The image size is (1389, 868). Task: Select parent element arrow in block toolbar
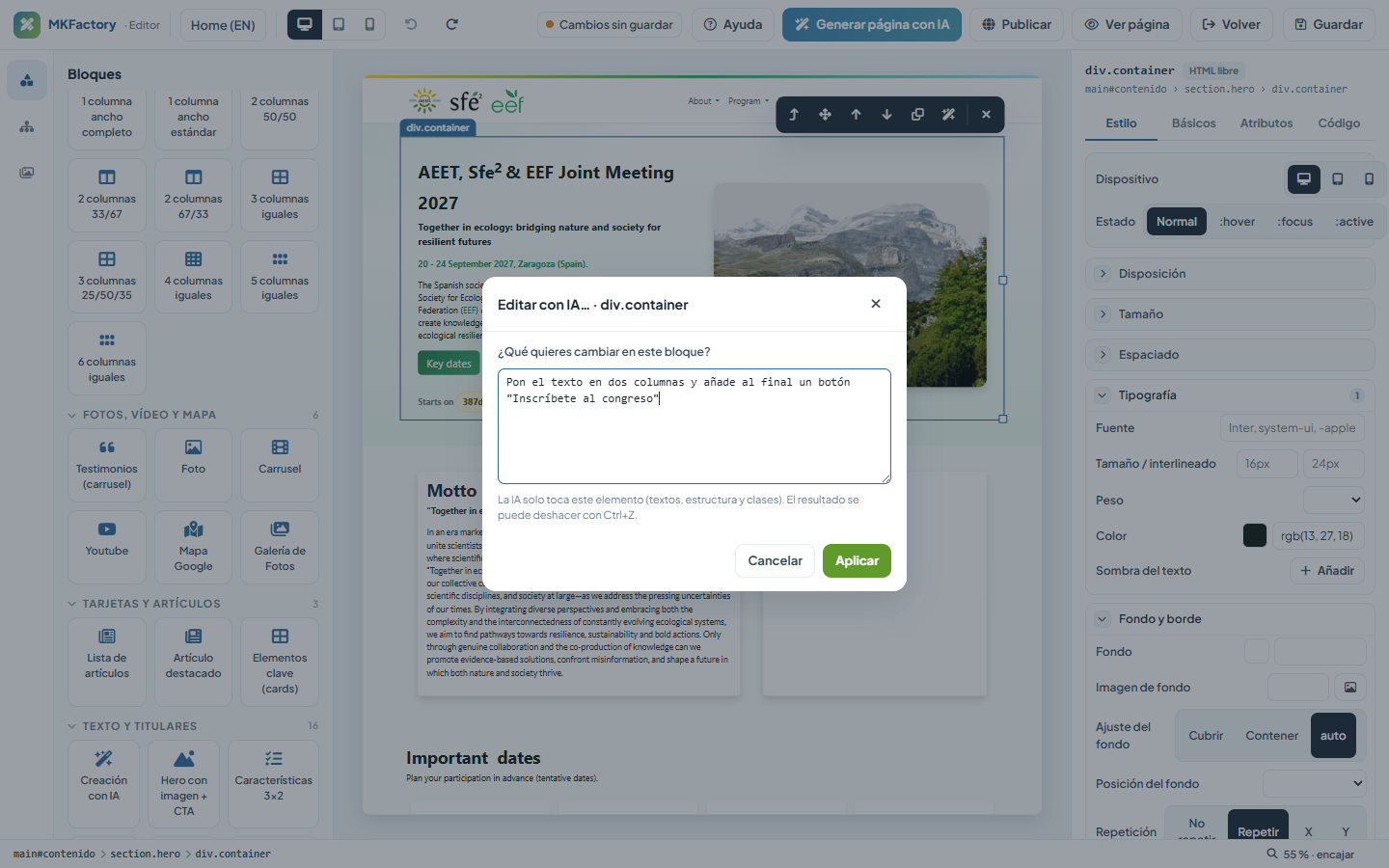point(794,114)
